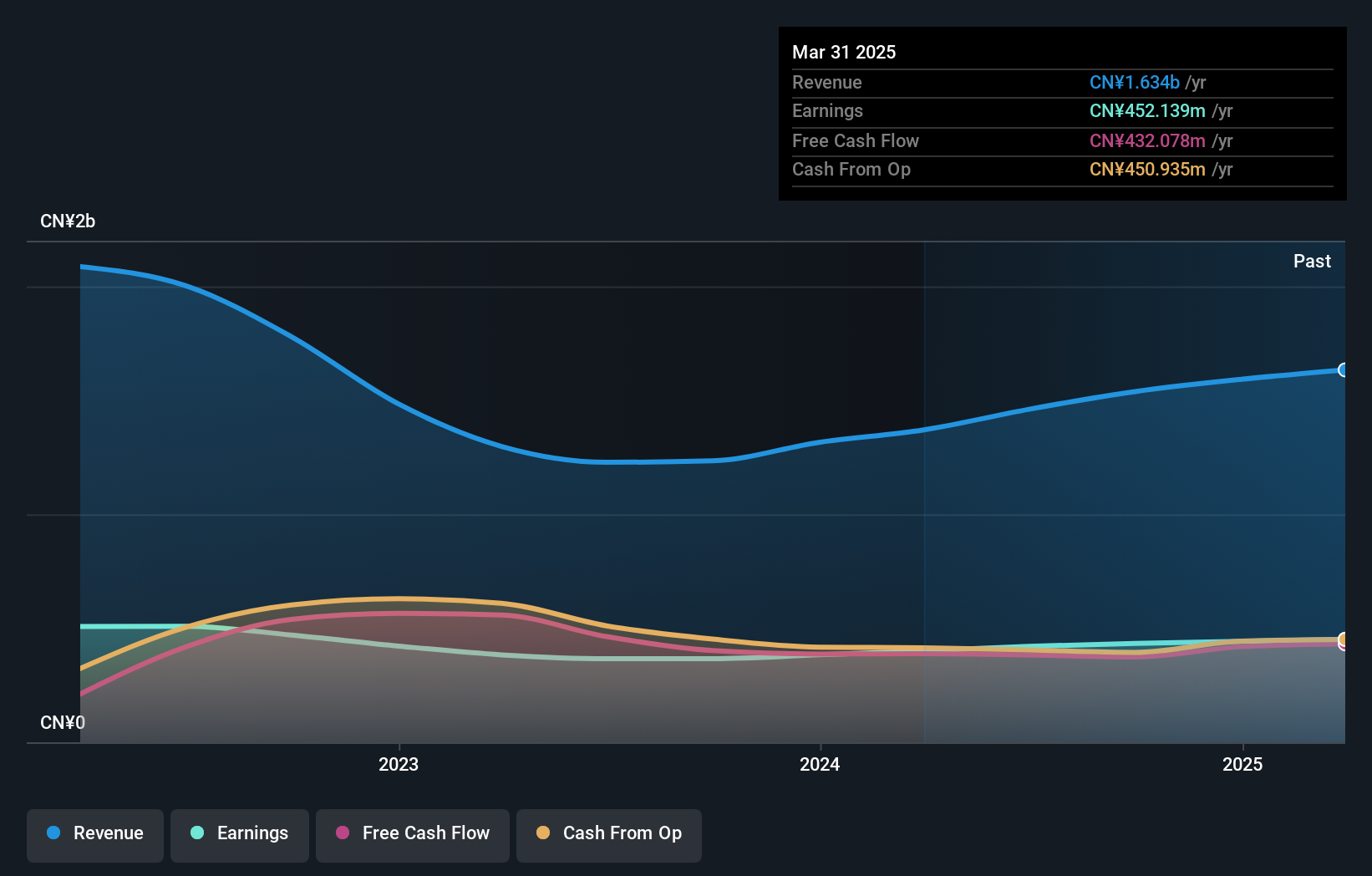1372x876 pixels.
Task: Click the Mar 31 2025 tooltip date
Action: pos(844,52)
